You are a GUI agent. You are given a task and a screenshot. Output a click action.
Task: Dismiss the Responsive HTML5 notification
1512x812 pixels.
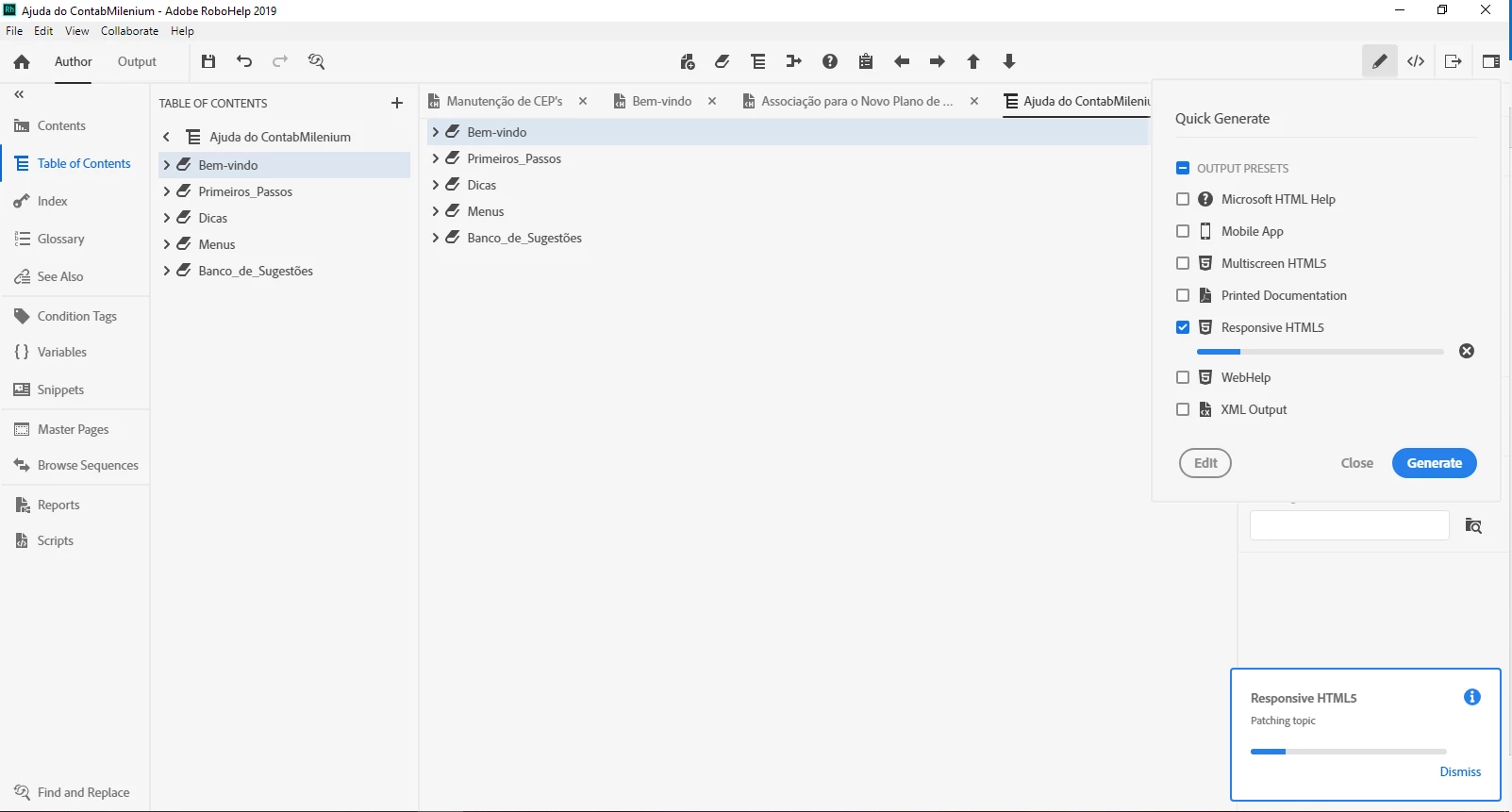pos(1460,771)
